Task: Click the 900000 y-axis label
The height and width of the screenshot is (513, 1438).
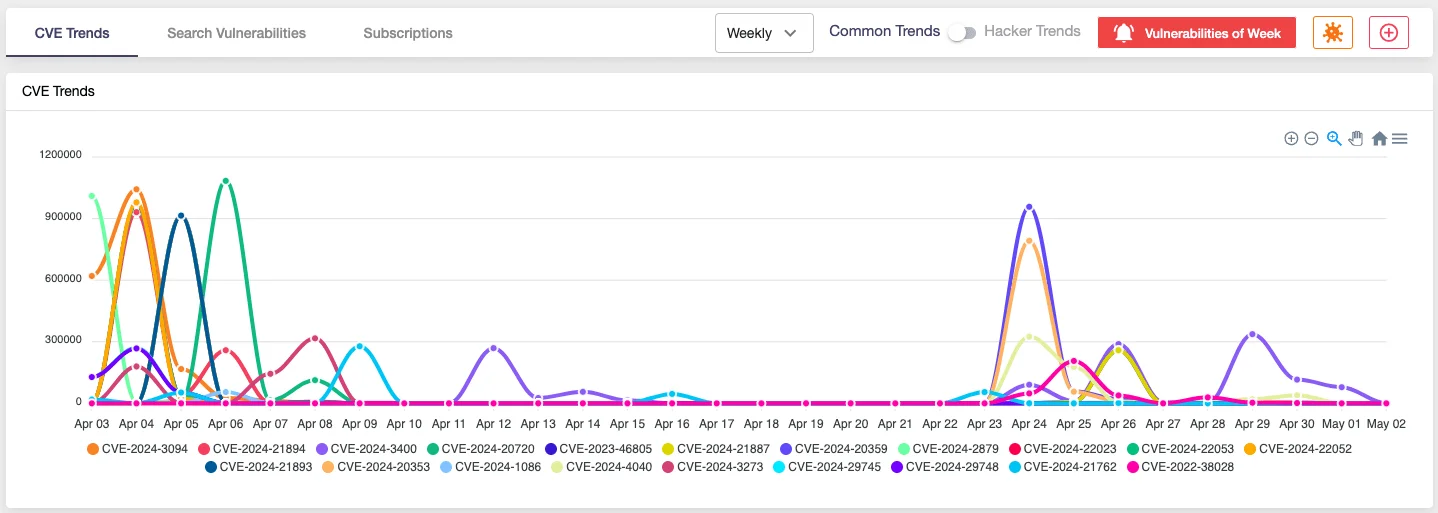Action: point(64,217)
